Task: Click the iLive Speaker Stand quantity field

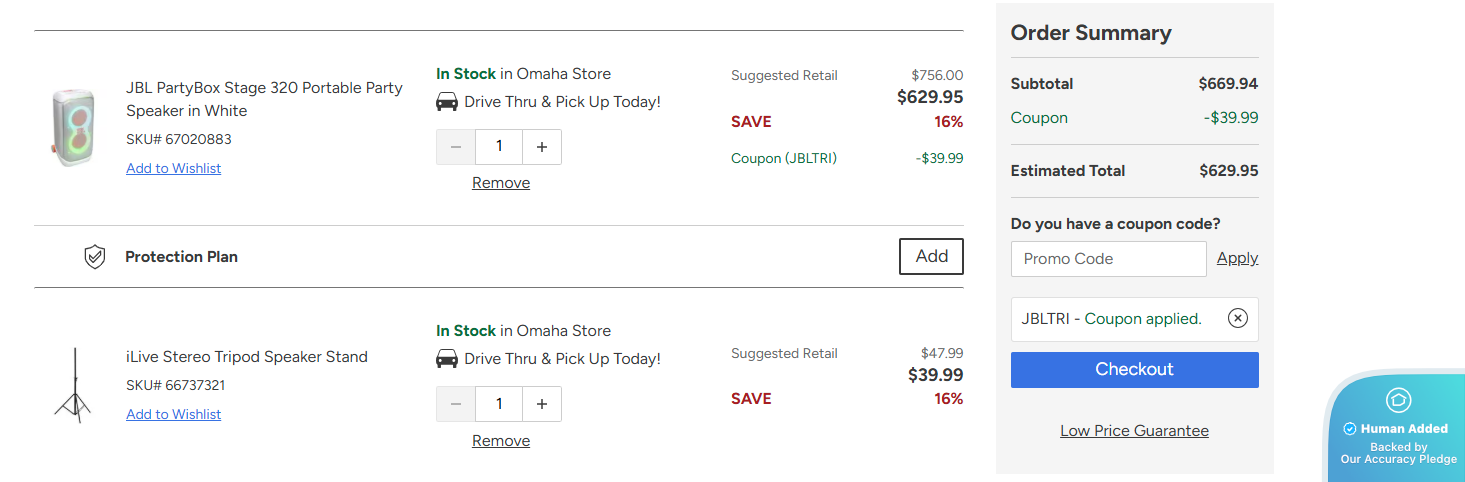Action: [x=499, y=404]
